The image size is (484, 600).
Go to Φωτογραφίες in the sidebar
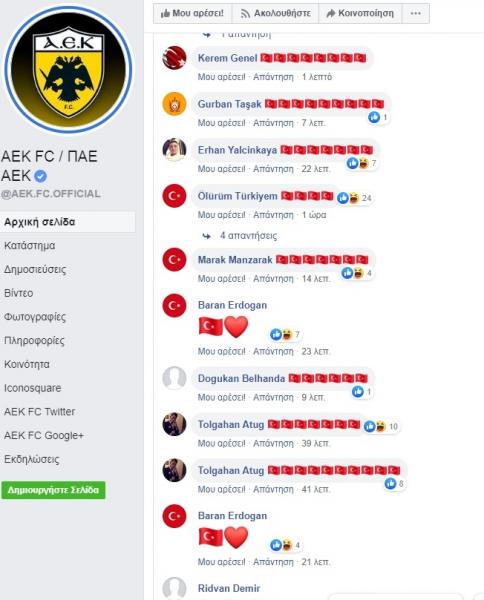[x=35, y=317]
